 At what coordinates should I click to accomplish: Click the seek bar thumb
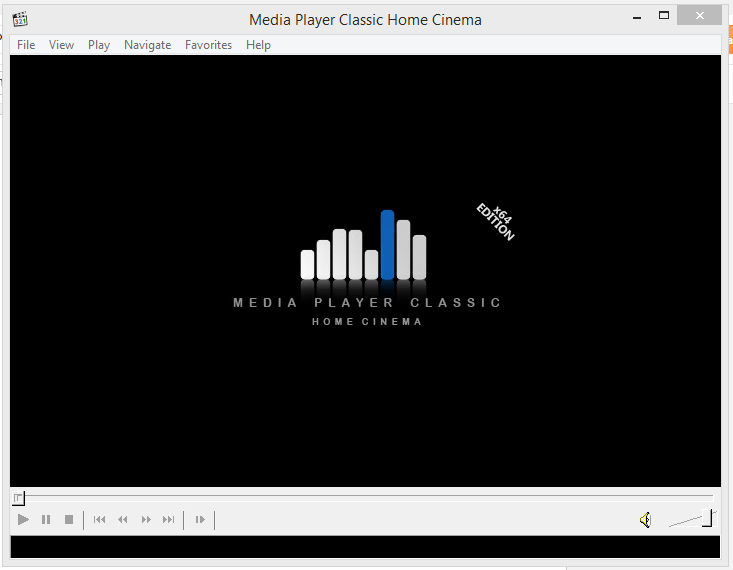[18, 498]
